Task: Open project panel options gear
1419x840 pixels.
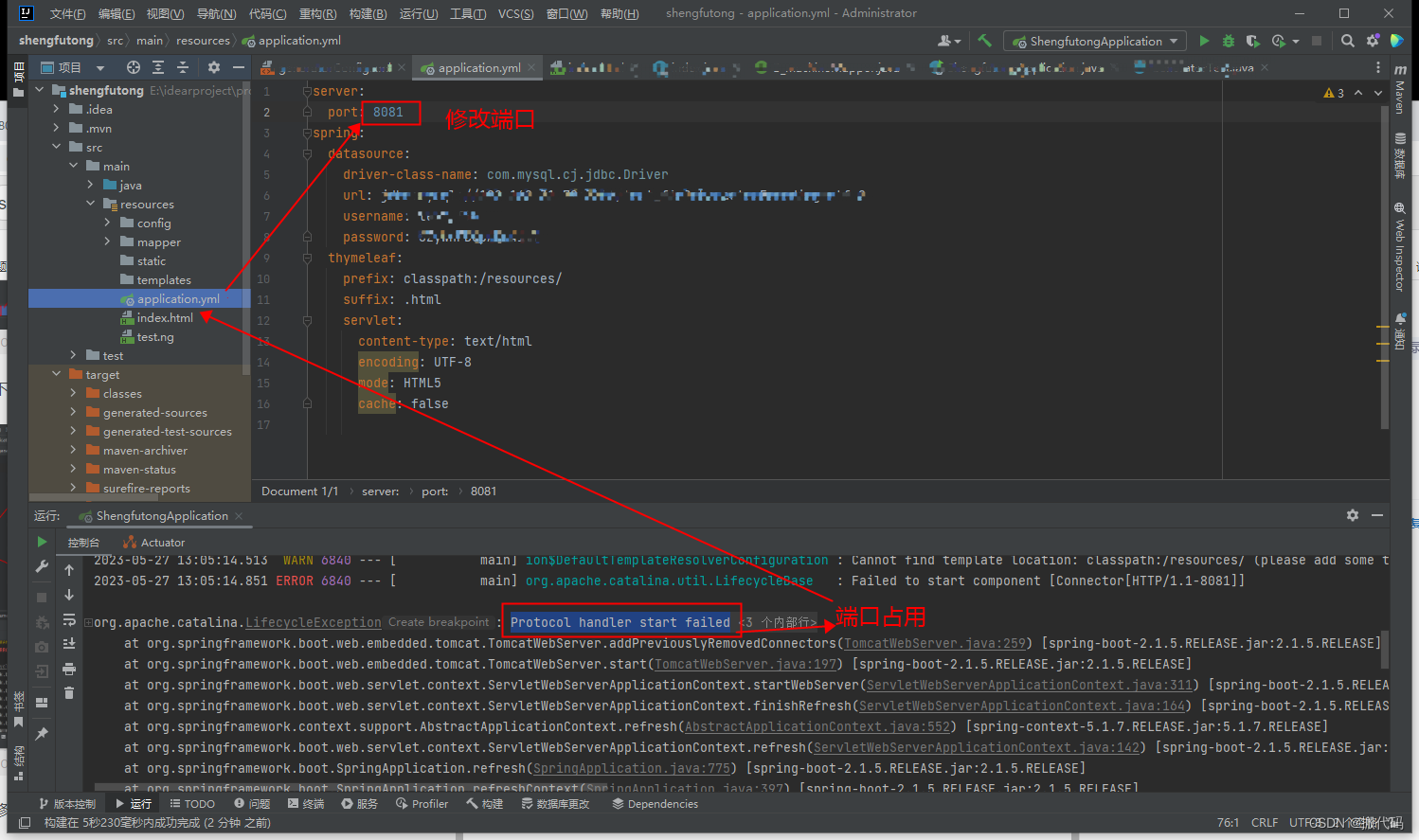Action: (214, 67)
